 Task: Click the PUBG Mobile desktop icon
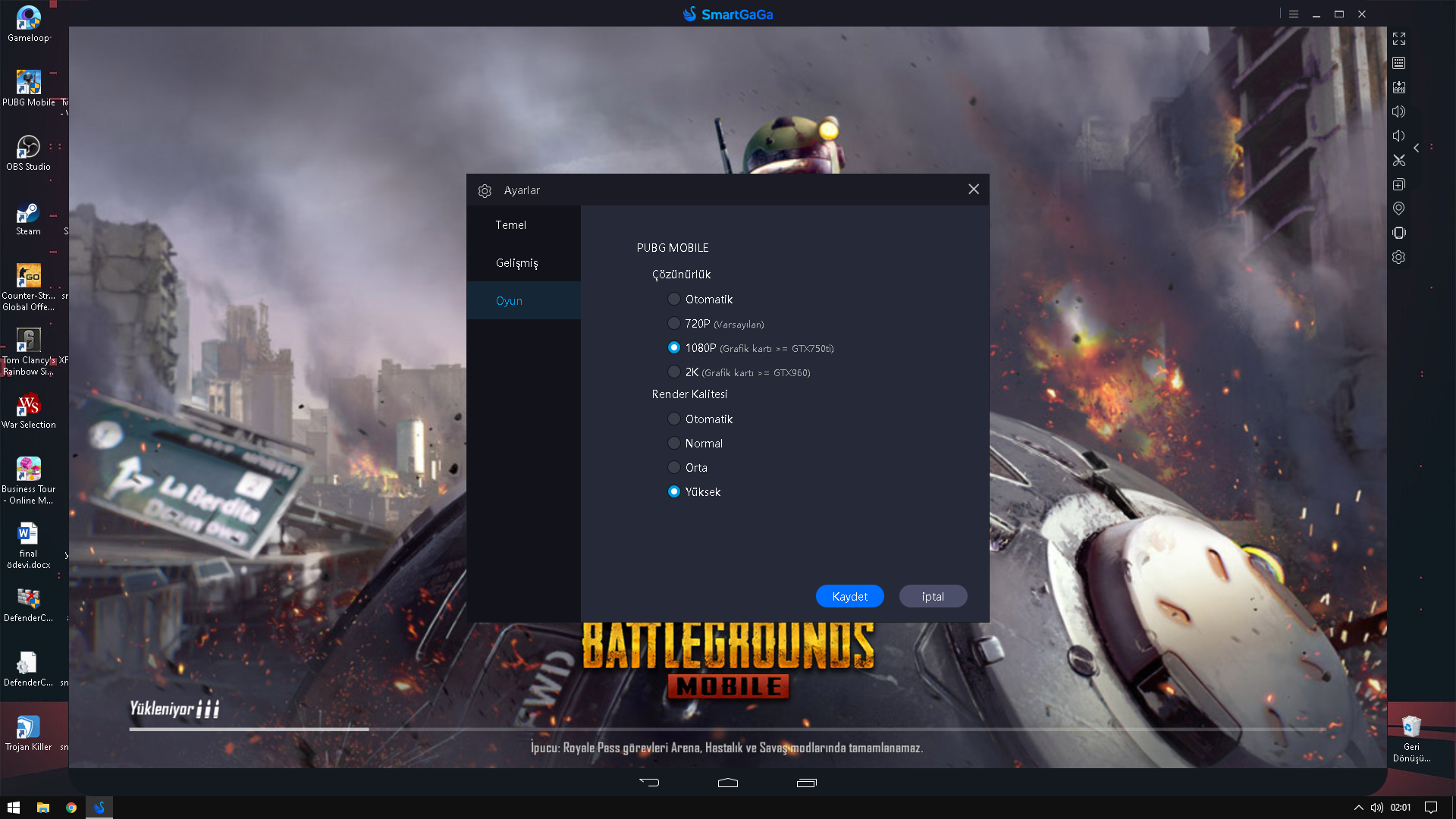(29, 89)
